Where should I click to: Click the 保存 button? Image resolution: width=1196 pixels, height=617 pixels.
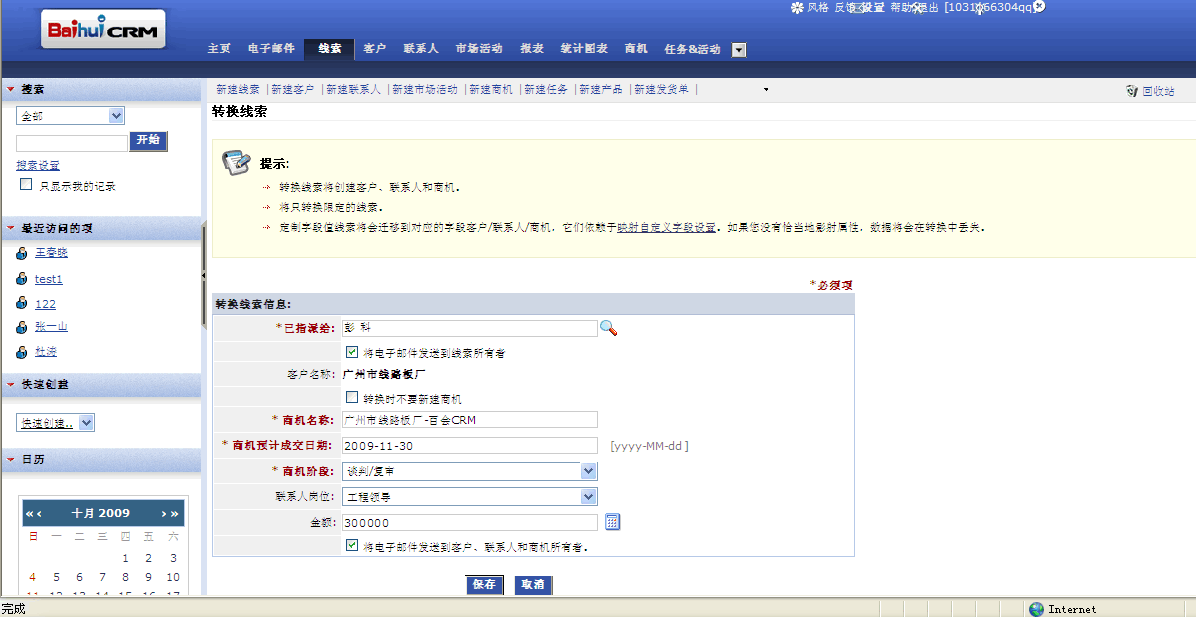tap(484, 585)
